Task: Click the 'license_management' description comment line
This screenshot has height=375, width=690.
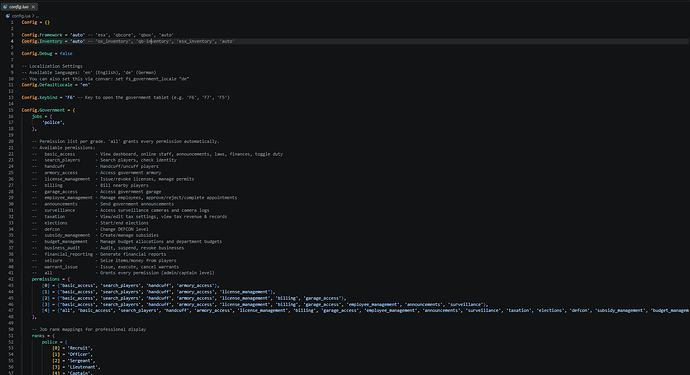Action: 113,180
